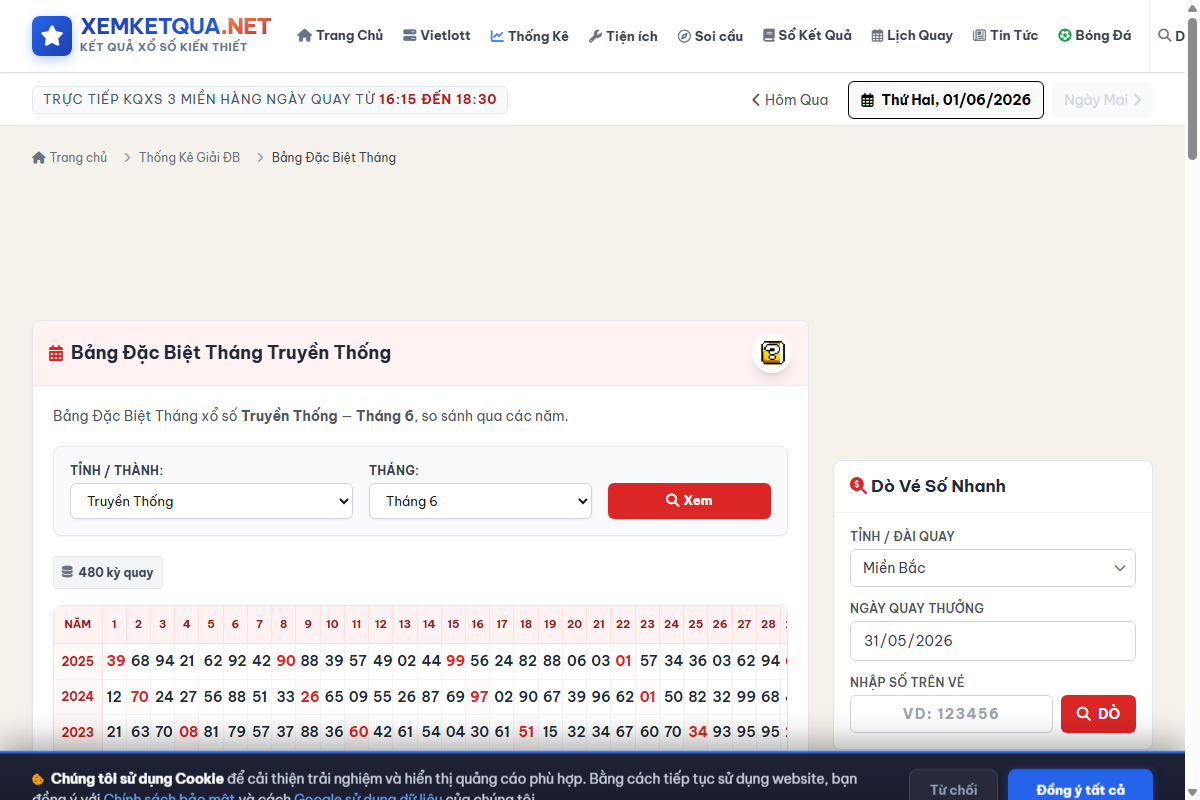Click the red 39 in 2025 row
The height and width of the screenshot is (800, 1200).
[115, 661]
